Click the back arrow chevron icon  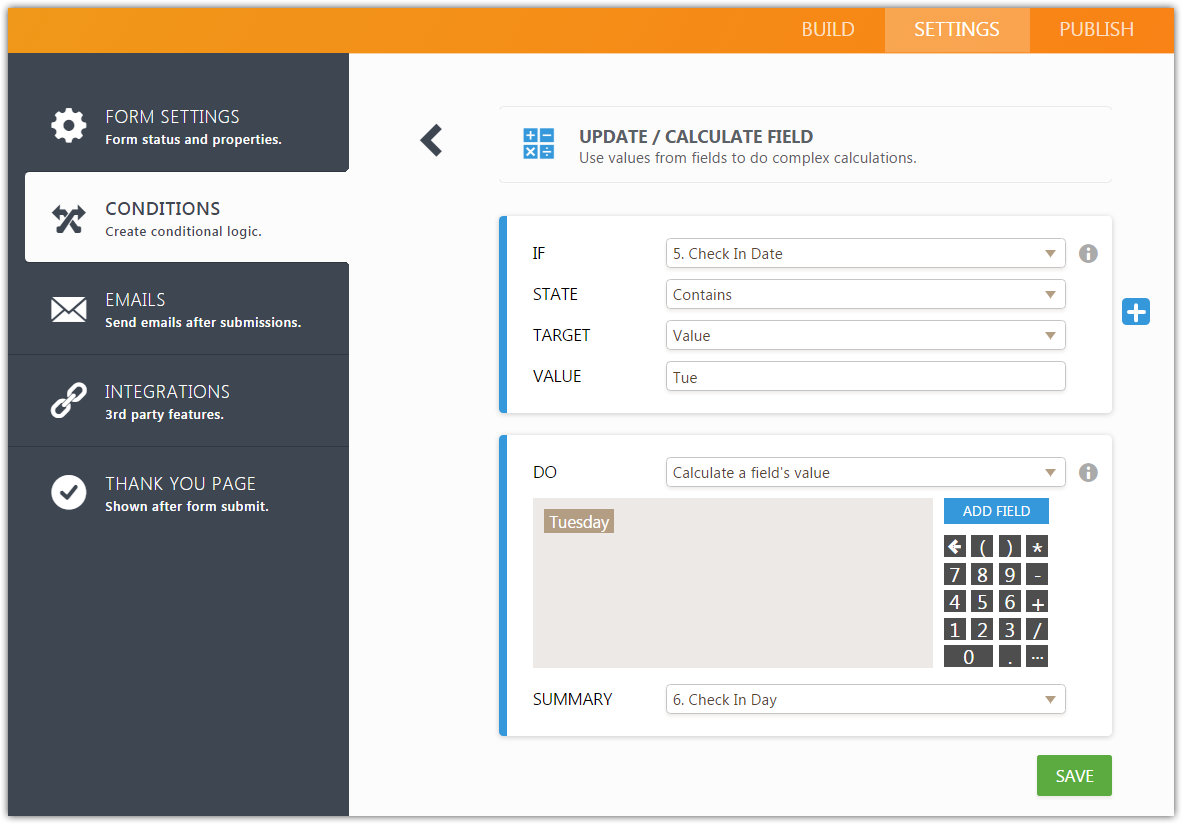point(431,141)
